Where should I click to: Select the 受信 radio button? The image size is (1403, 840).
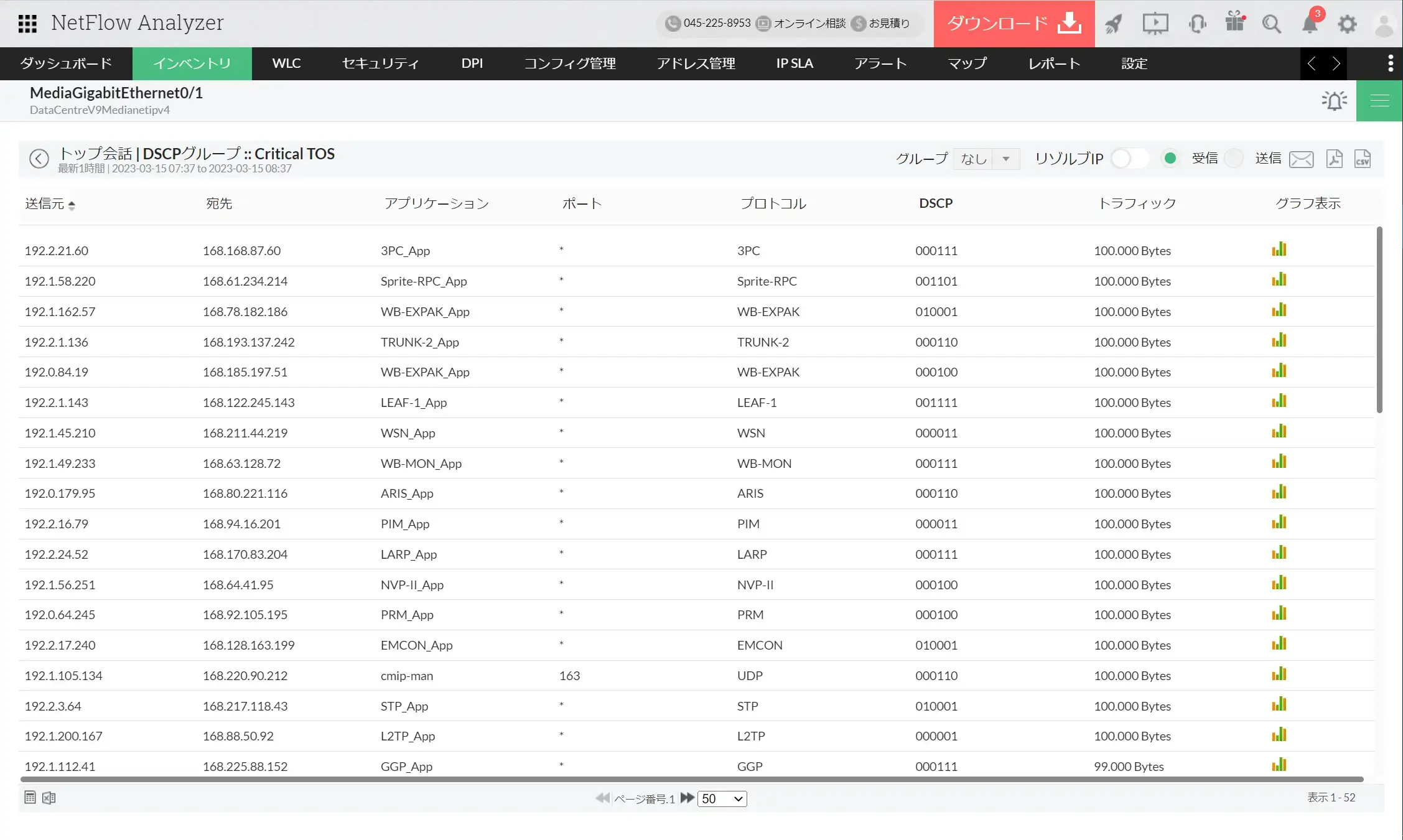(x=1170, y=159)
